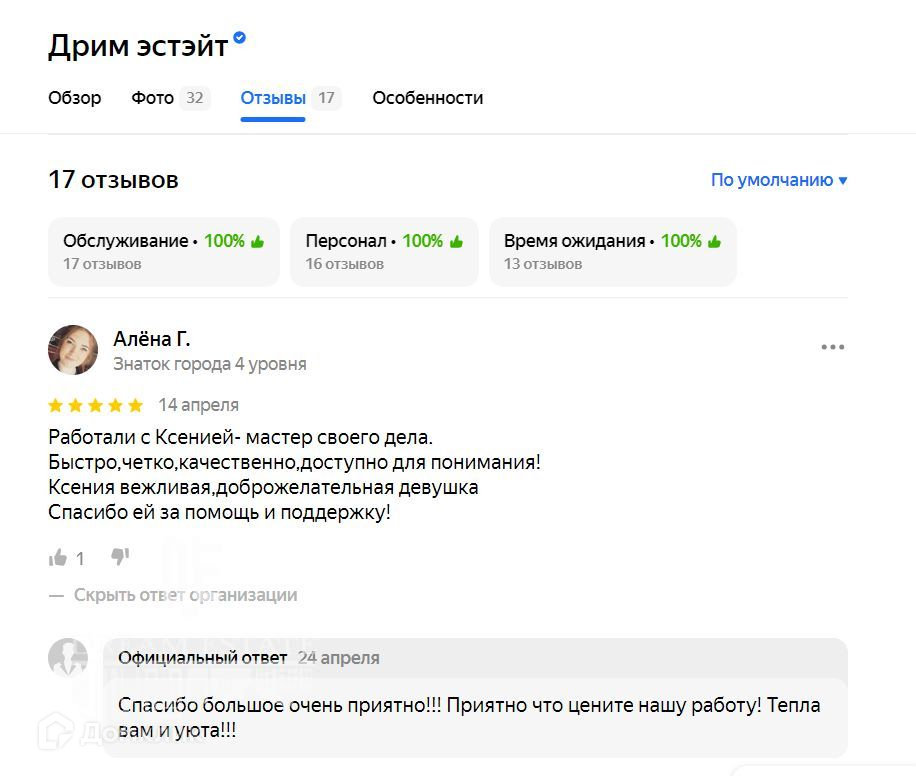This screenshot has height=776, width=916.
Task: Hide the organization reply via Скрыть ответ организации
Action: point(185,595)
